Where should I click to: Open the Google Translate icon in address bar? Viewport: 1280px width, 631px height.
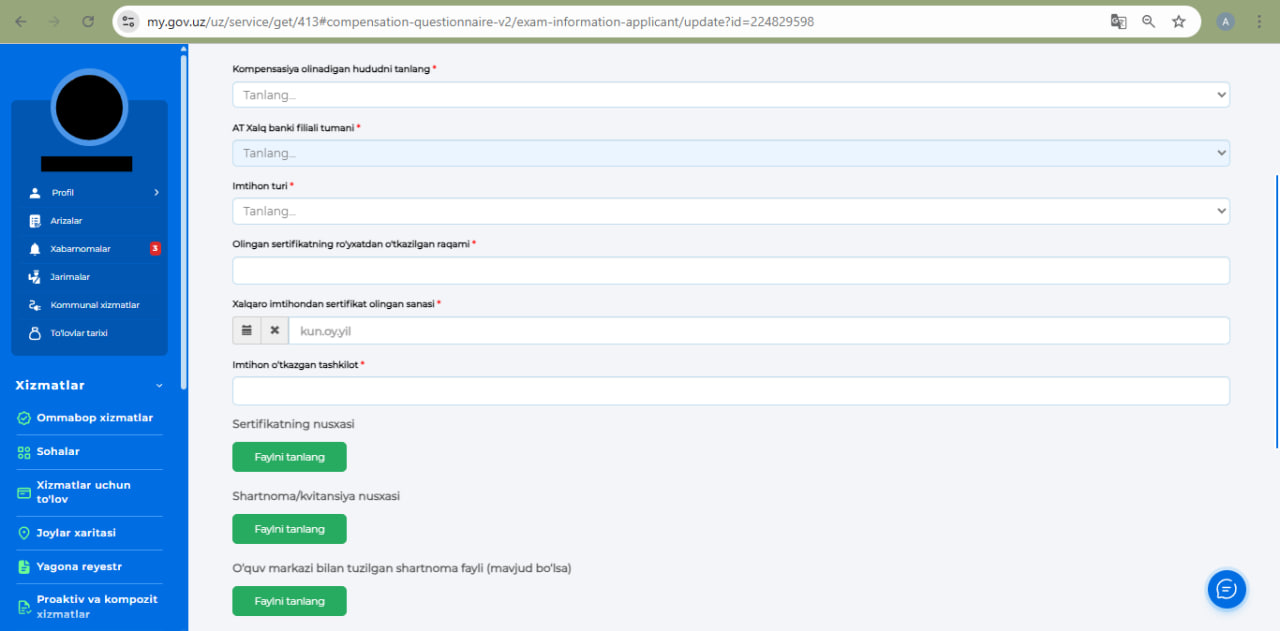[x=1119, y=21]
